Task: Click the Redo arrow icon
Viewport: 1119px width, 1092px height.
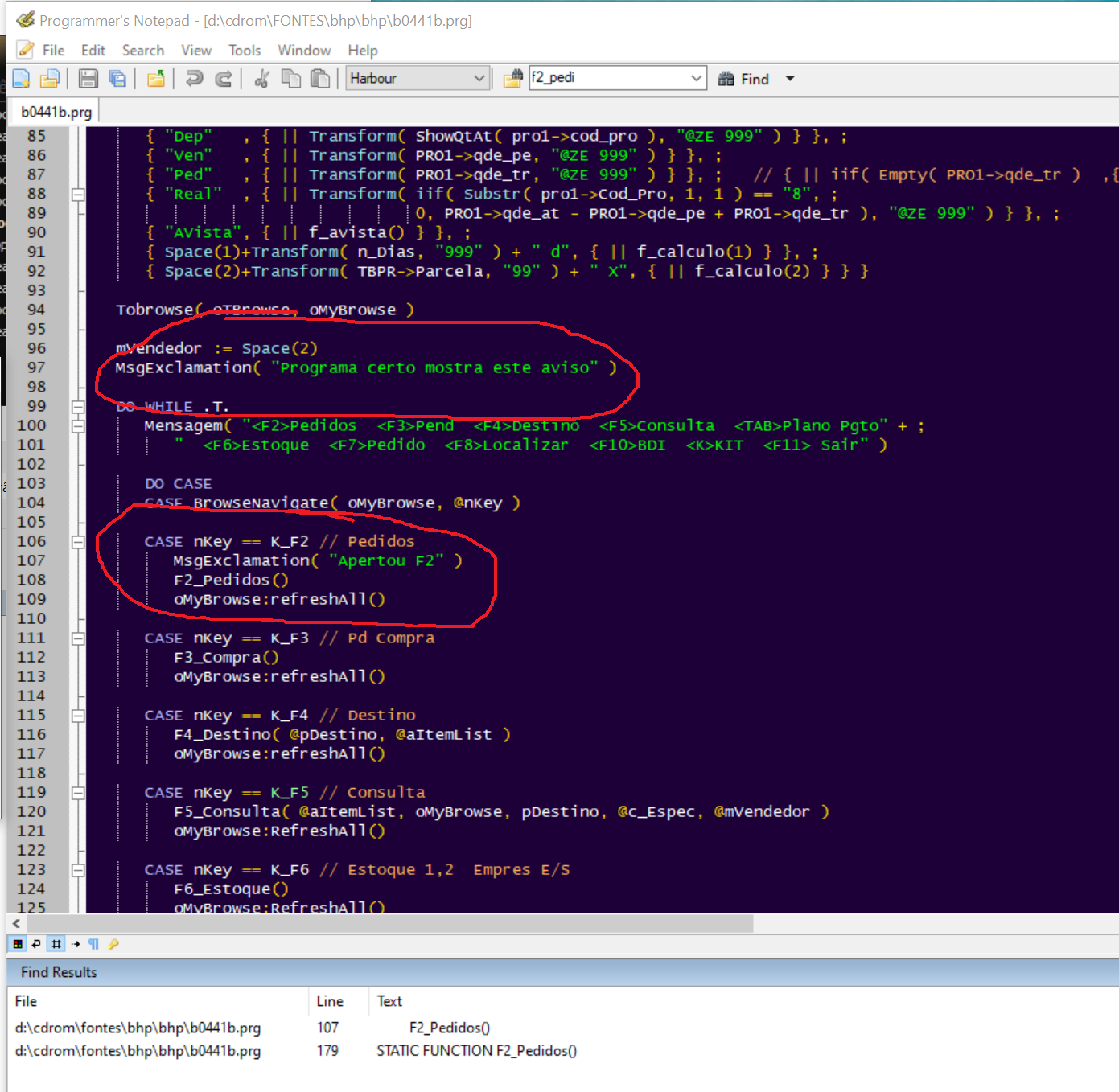Action: [x=224, y=79]
